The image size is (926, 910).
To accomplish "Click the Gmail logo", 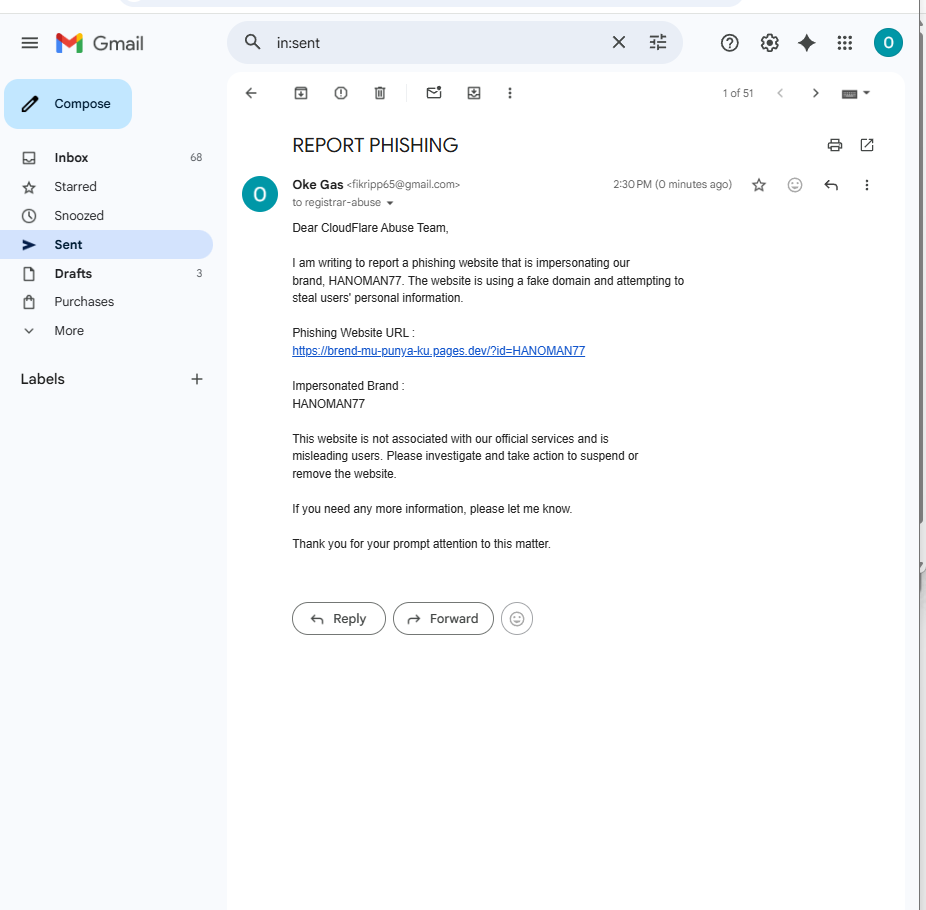I will tap(99, 43).
